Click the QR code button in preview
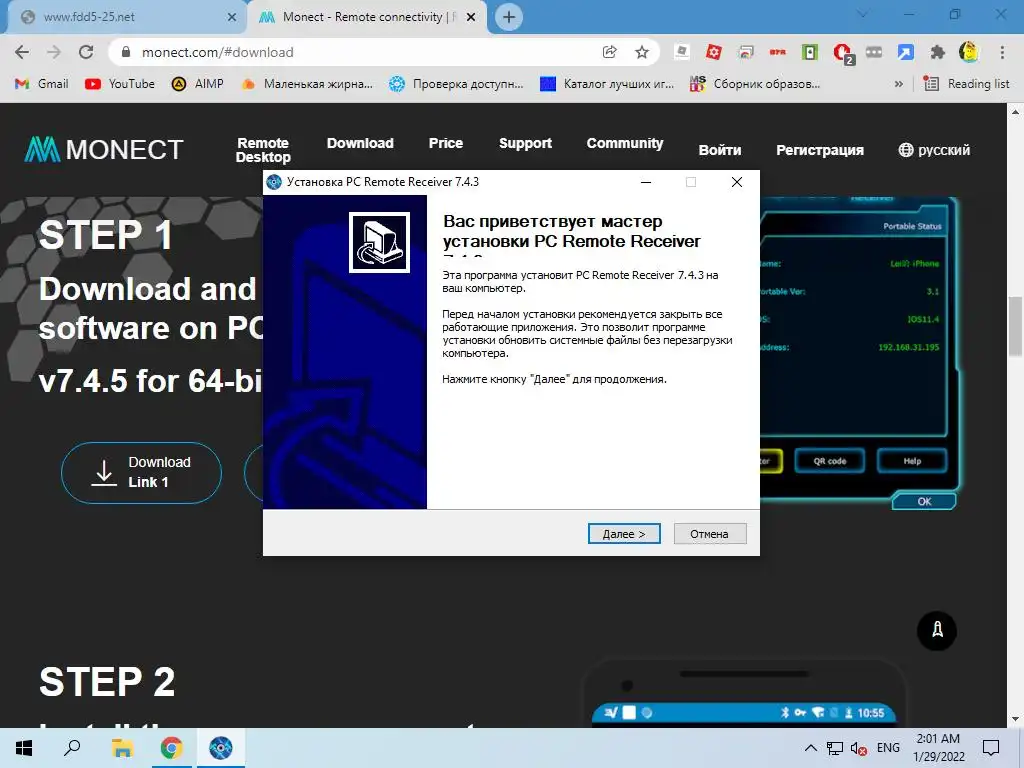 click(x=829, y=461)
